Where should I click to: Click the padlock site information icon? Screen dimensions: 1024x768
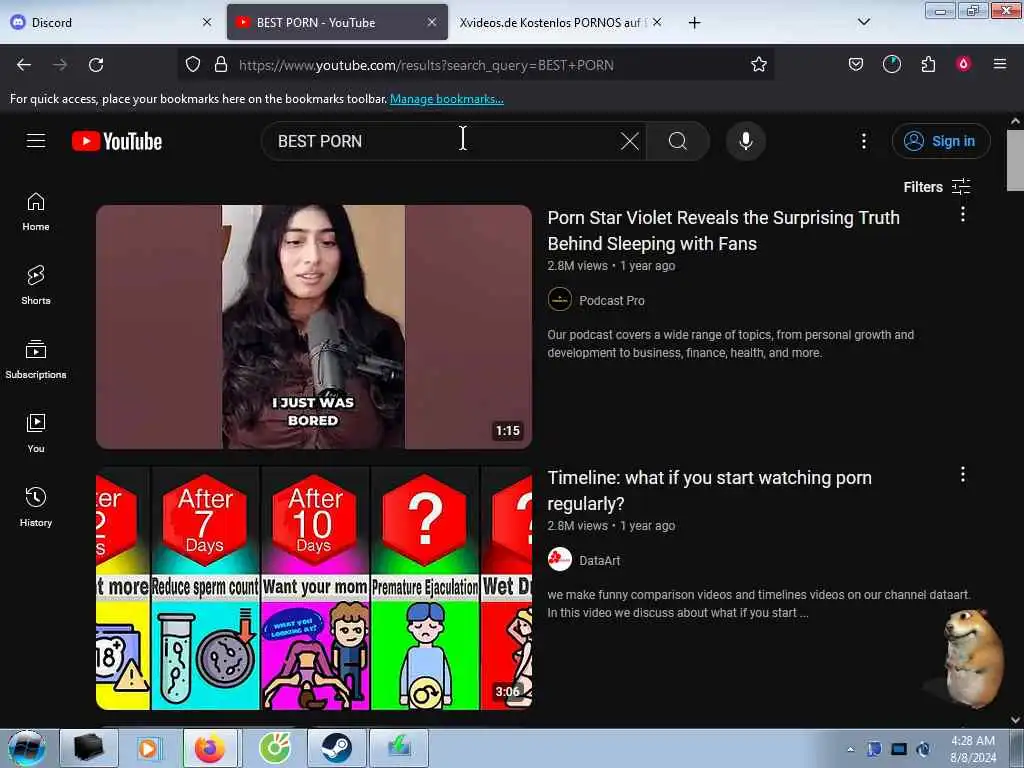tap(221, 65)
